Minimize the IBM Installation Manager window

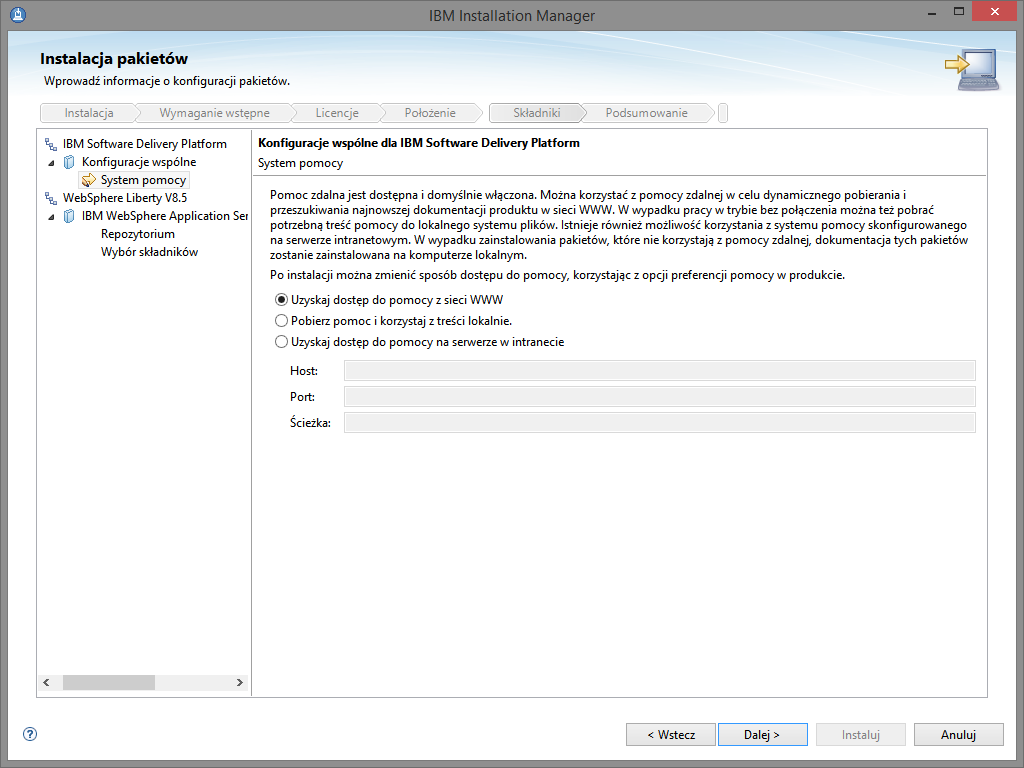pos(931,12)
